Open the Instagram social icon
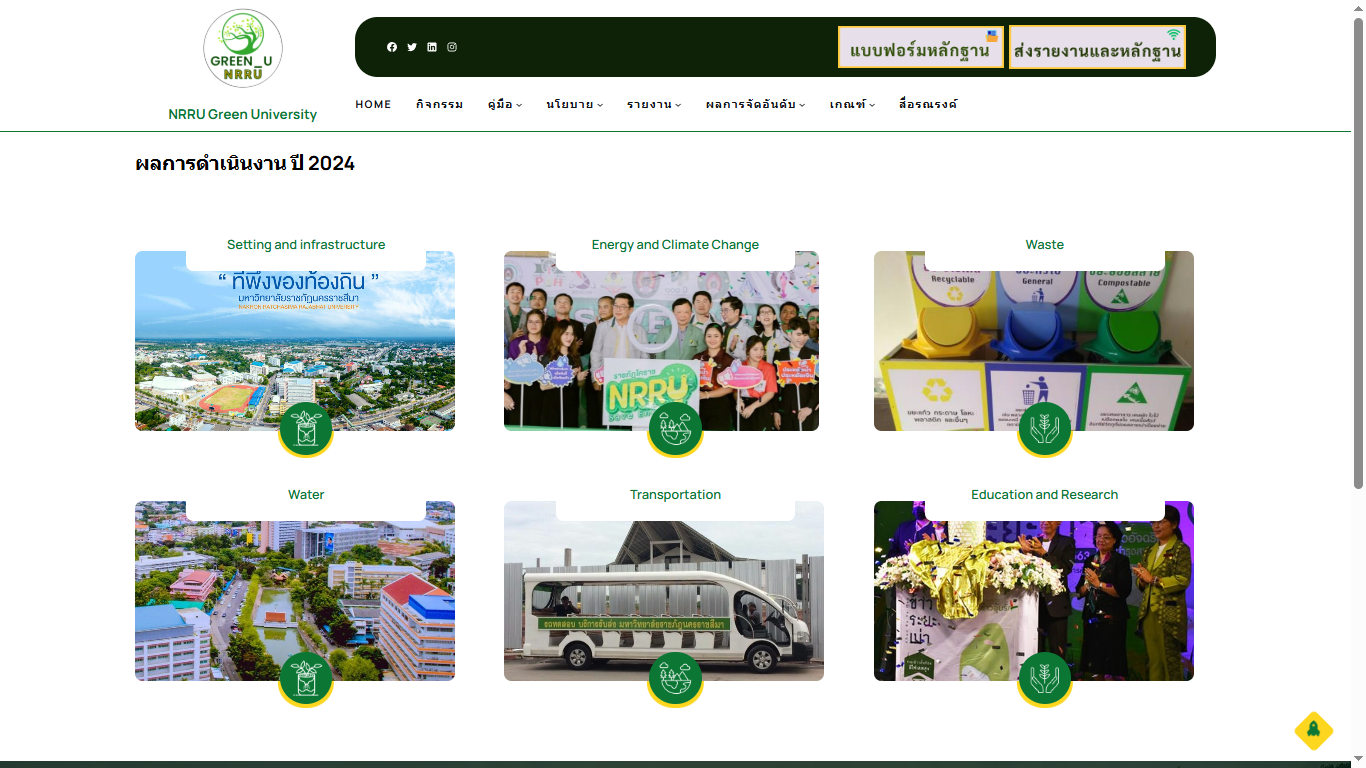Viewport: 1366px width, 768px height. (x=452, y=47)
